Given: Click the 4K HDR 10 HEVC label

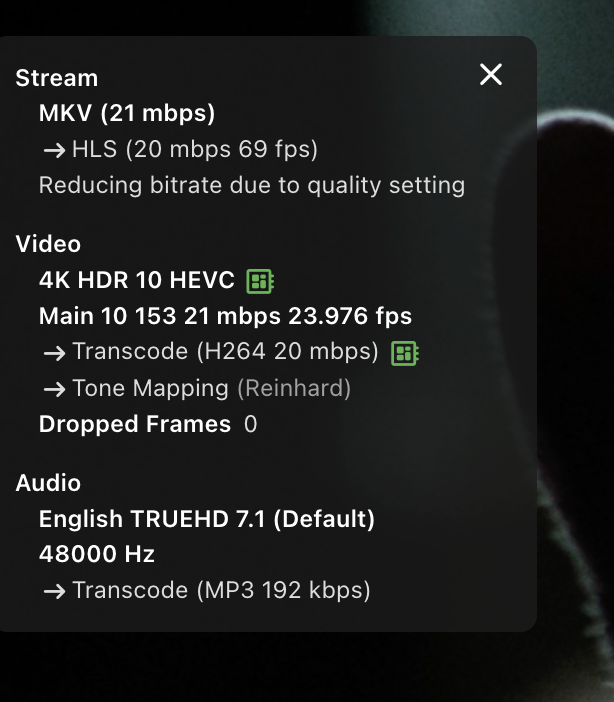Looking at the screenshot, I should (x=137, y=280).
